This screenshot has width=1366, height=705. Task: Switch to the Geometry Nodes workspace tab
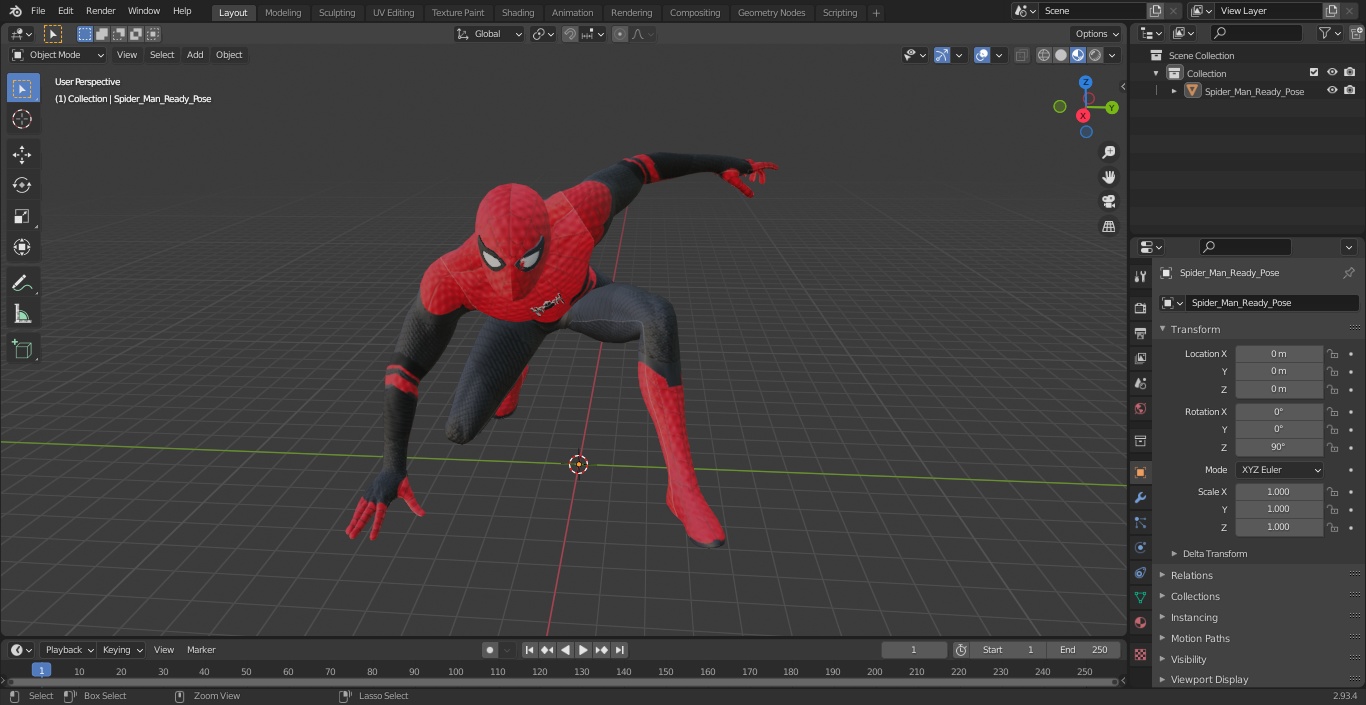pyautogui.click(x=771, y=12)
